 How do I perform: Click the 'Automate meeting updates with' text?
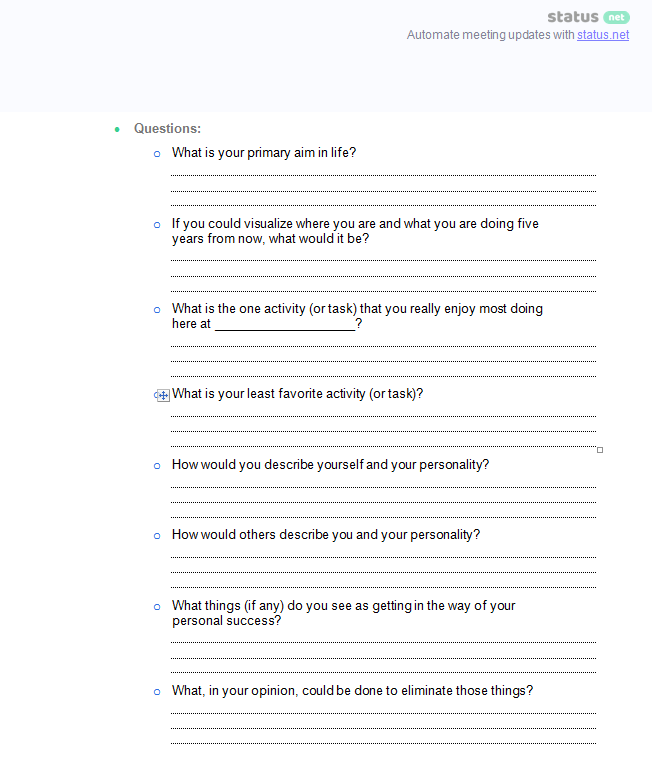490,35
